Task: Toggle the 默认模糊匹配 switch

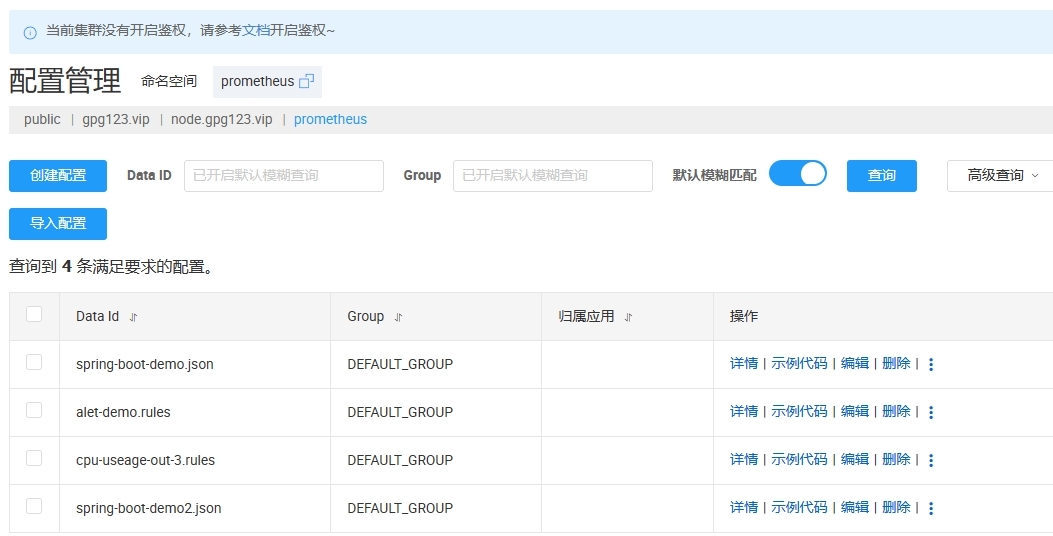Action: (x=797, y=174)
